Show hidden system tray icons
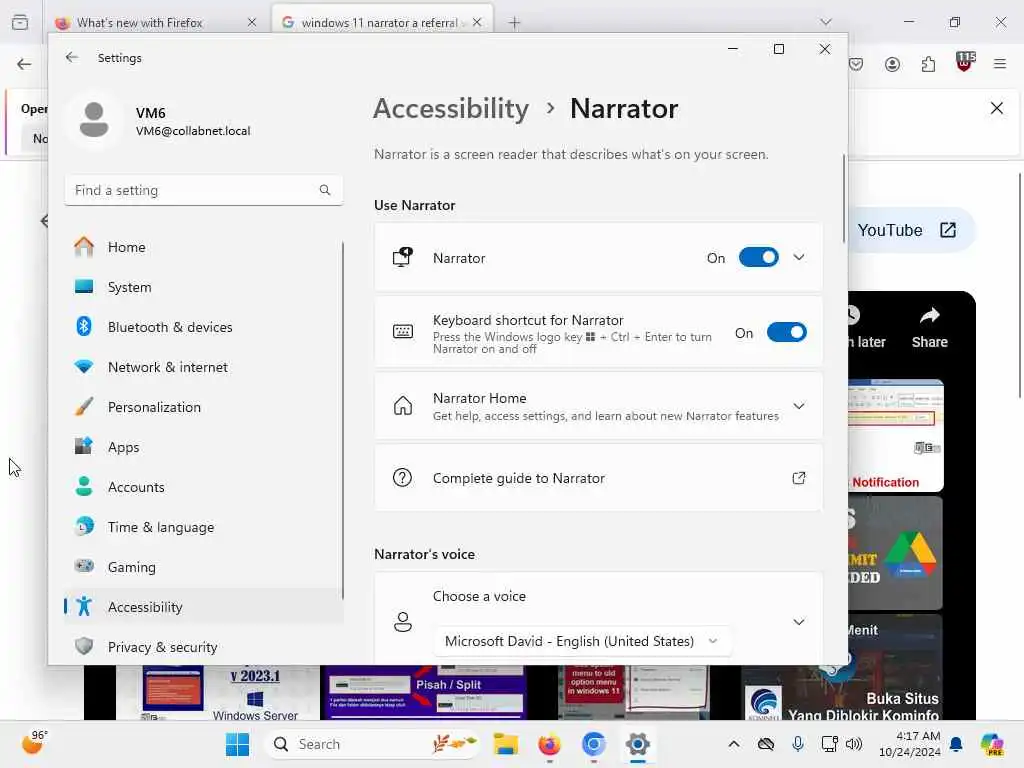This screenshot has height=768, width=1024. click(x=733, y=744)
